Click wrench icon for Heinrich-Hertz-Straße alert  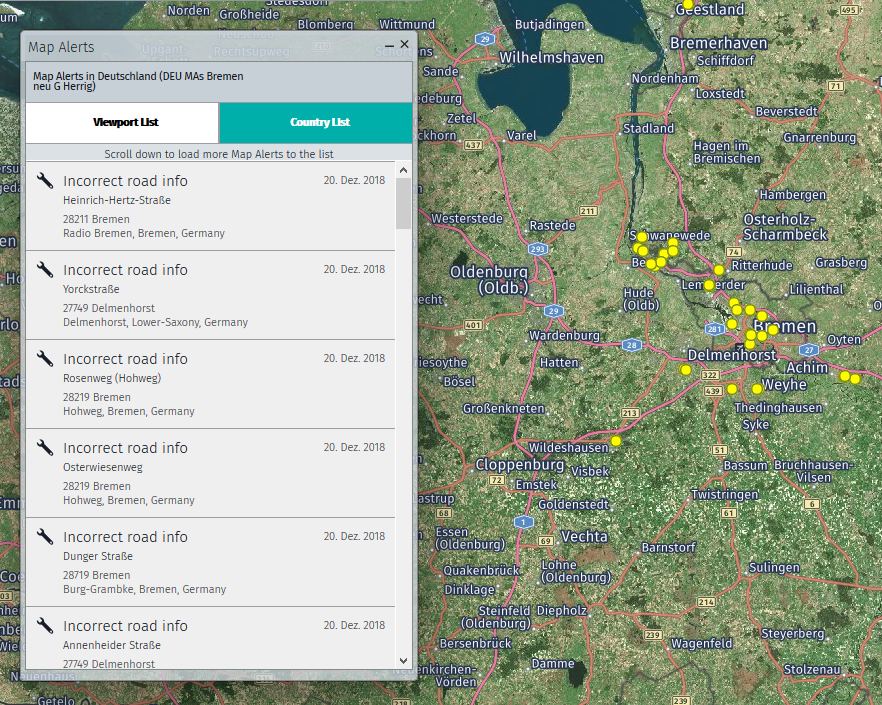pos(45,181)
